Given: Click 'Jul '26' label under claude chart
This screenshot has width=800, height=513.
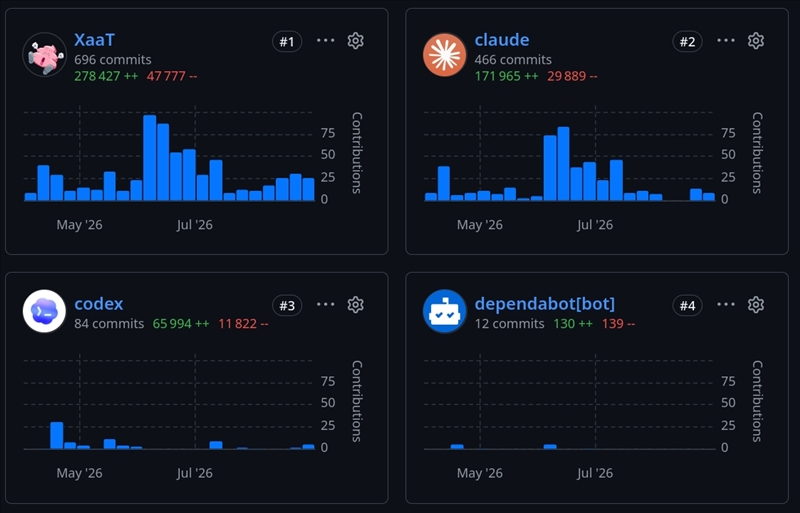Looking at the screenshot, I should coord(595,225).
